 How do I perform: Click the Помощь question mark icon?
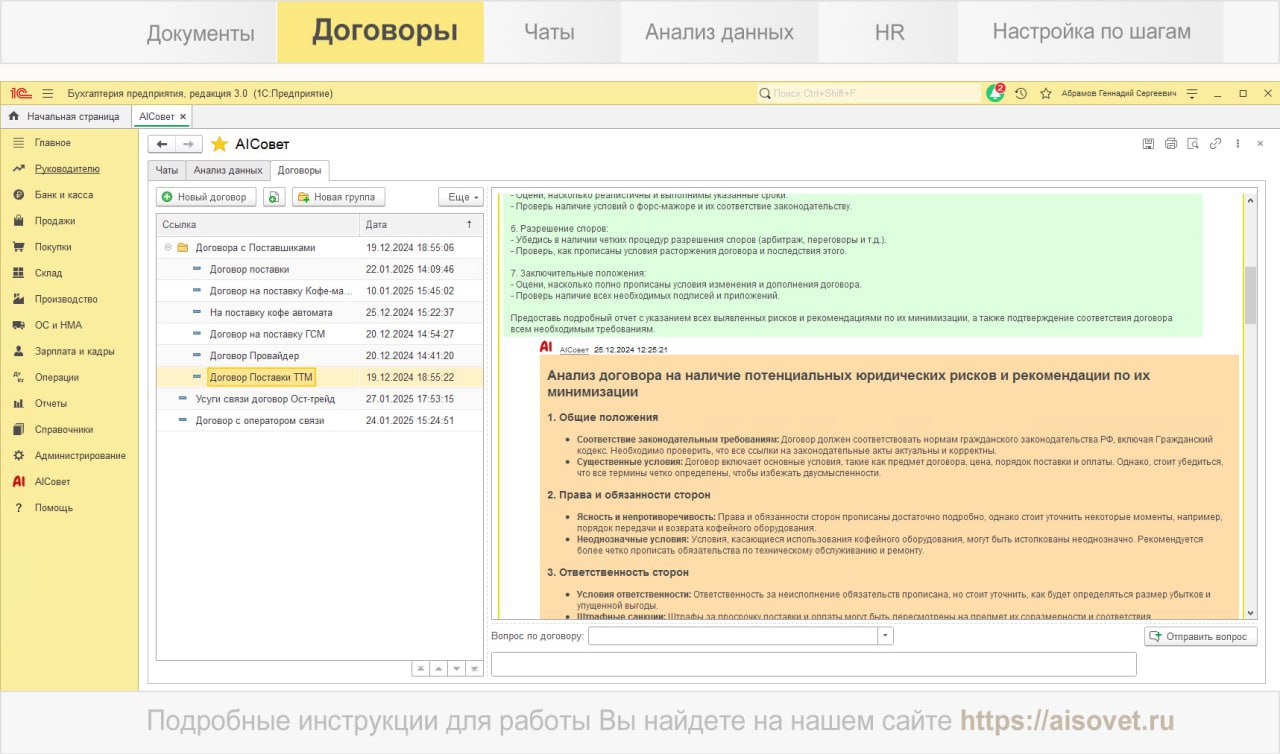pos(19,507)
